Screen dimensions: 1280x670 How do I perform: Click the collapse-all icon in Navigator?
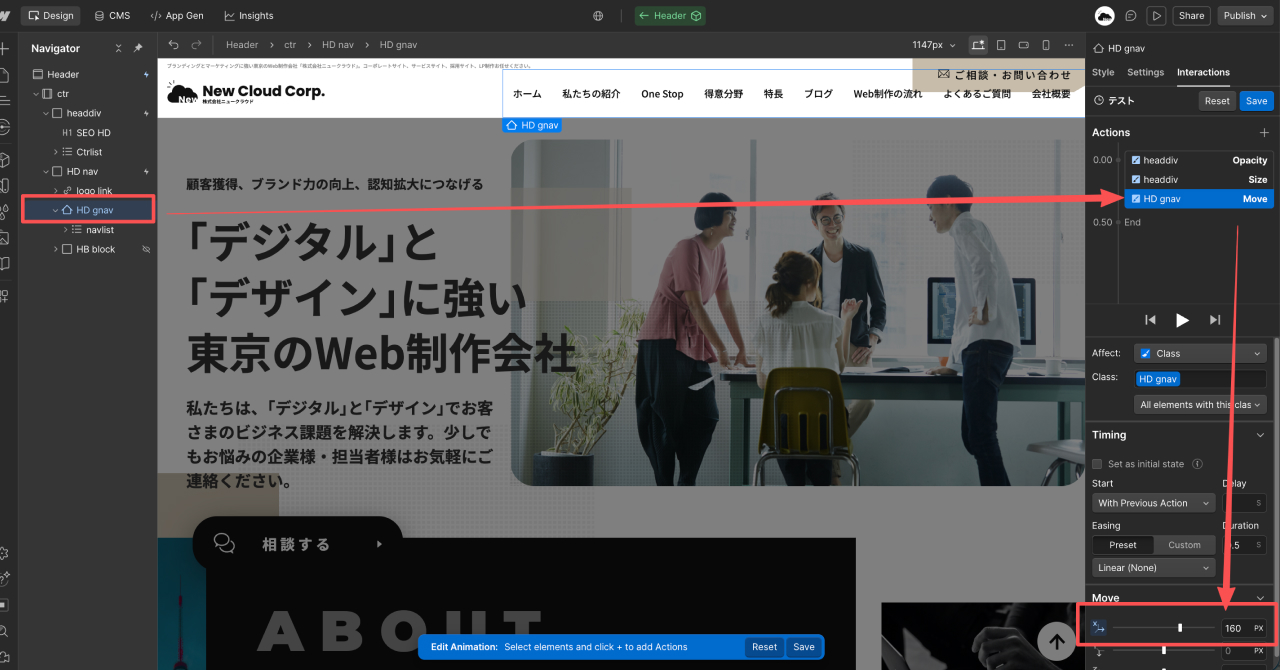(x=118, y=48)
